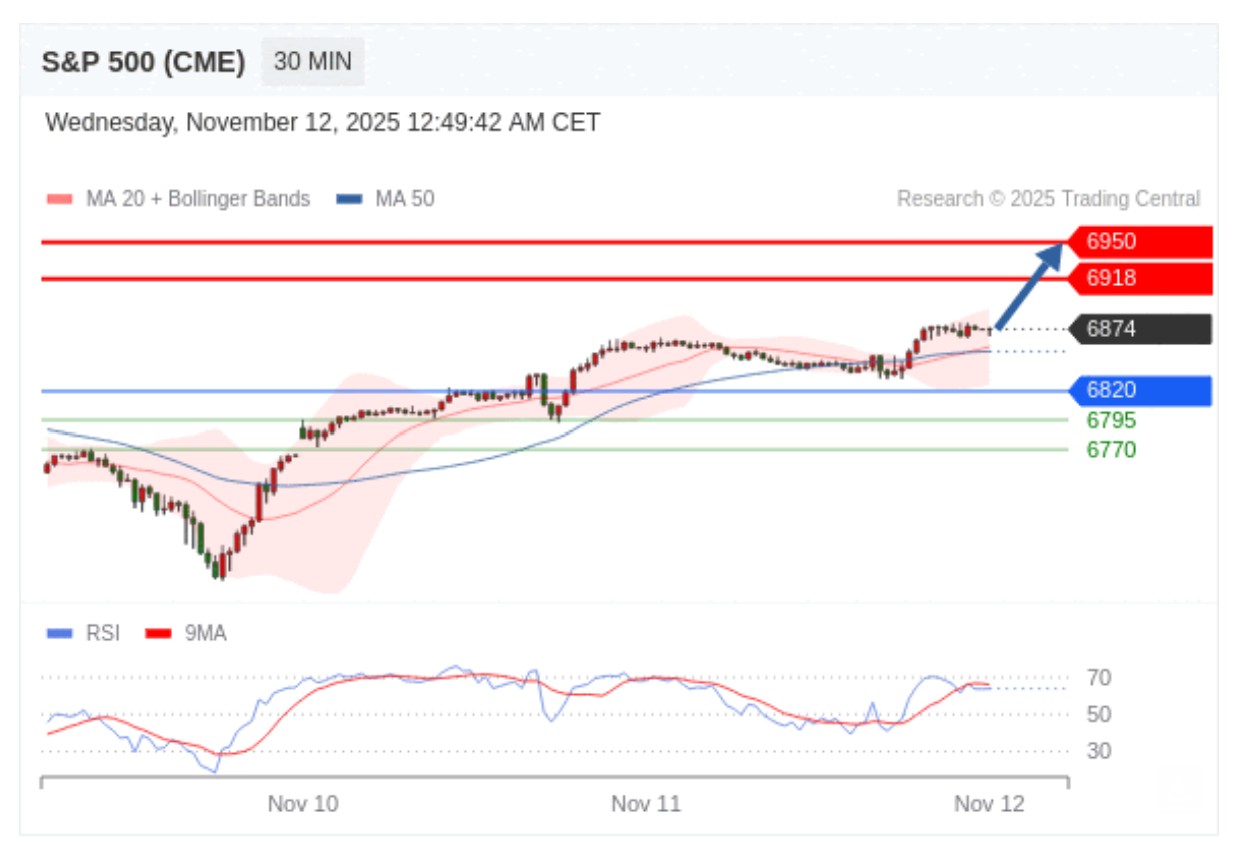This screenshot has width=1242, height=862.
Task: Click the chart timestamp text
Action: click(x=323, y=123)
